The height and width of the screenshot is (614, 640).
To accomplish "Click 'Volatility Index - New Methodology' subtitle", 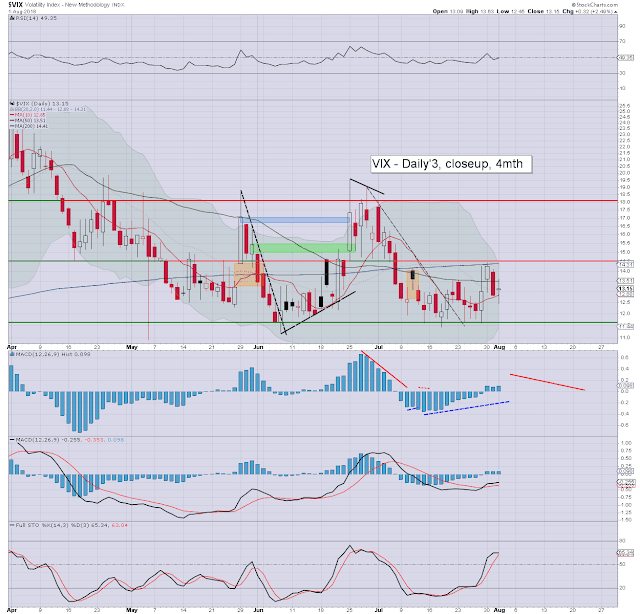I will (68, 5).
